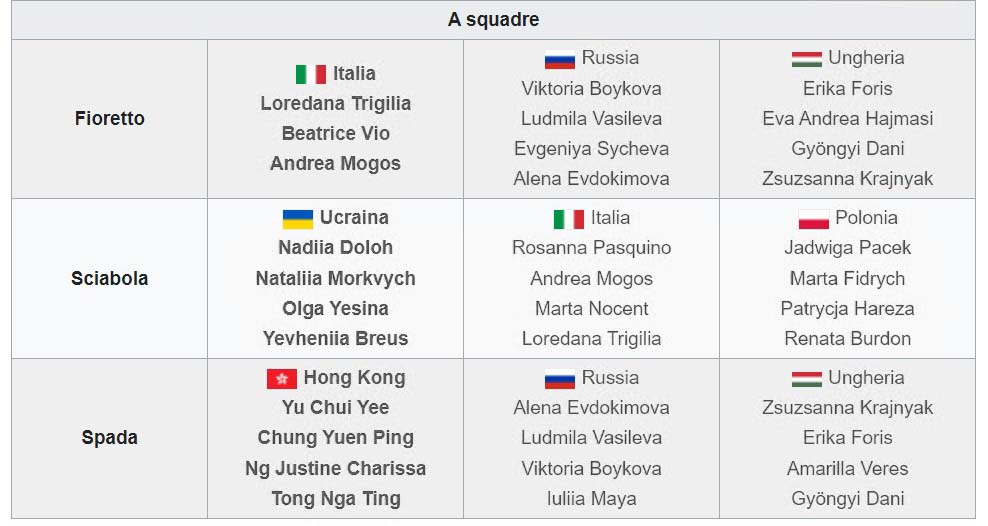Click the Italian flag in Fioretto row
This screenshot has height=526, width=988.
point(311,74)
